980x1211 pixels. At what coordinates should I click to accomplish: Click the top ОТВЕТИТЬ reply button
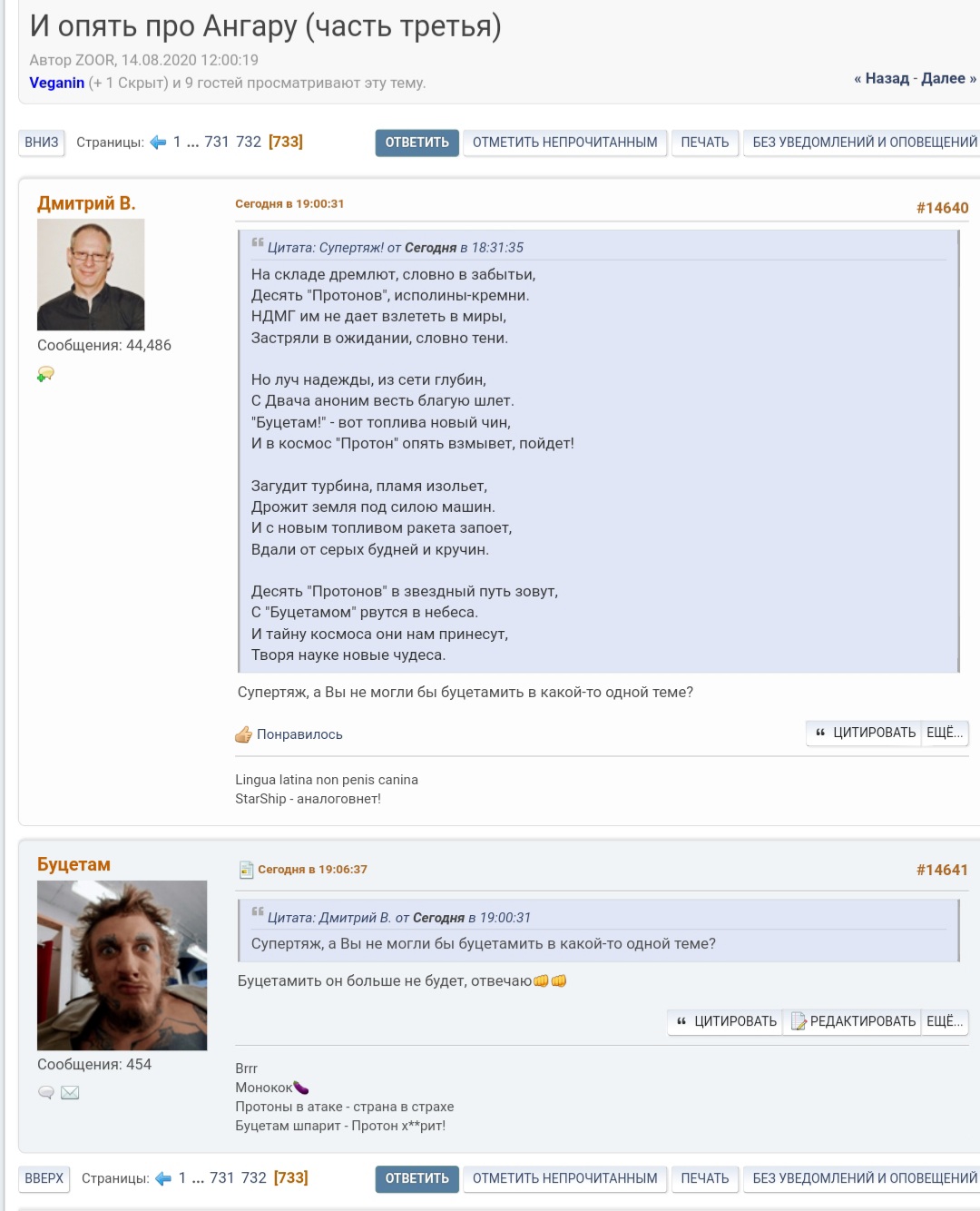(417, 143)
